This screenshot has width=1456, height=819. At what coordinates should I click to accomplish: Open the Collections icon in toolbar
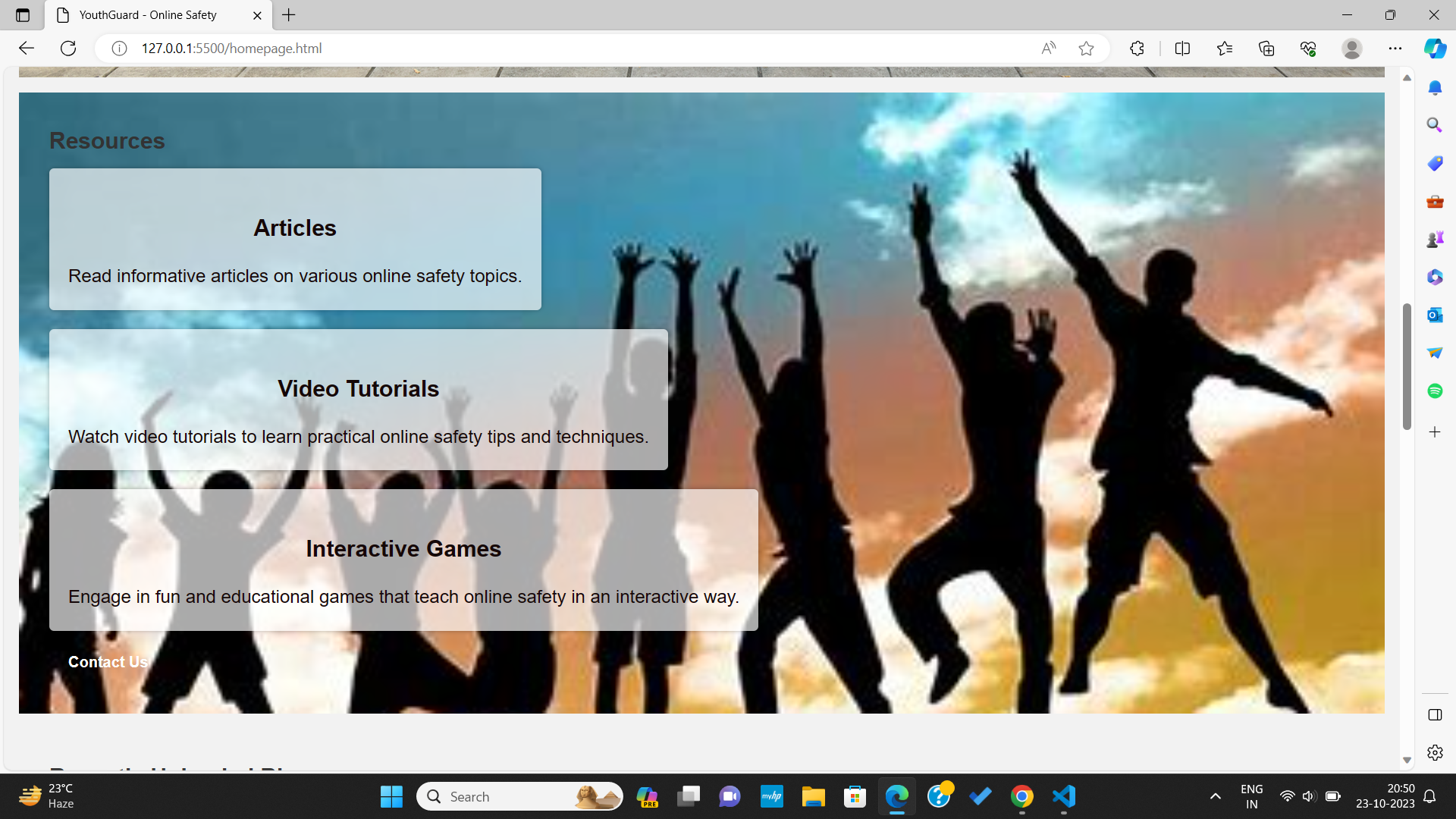[1266, 49]
